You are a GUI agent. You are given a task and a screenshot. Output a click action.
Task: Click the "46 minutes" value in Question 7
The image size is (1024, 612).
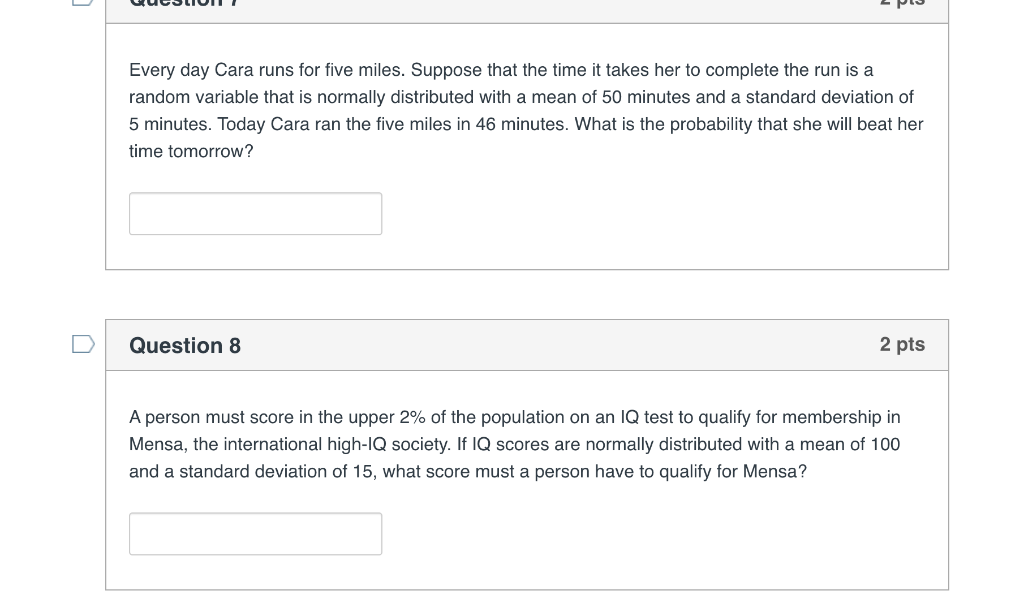[x=521, y=124]
